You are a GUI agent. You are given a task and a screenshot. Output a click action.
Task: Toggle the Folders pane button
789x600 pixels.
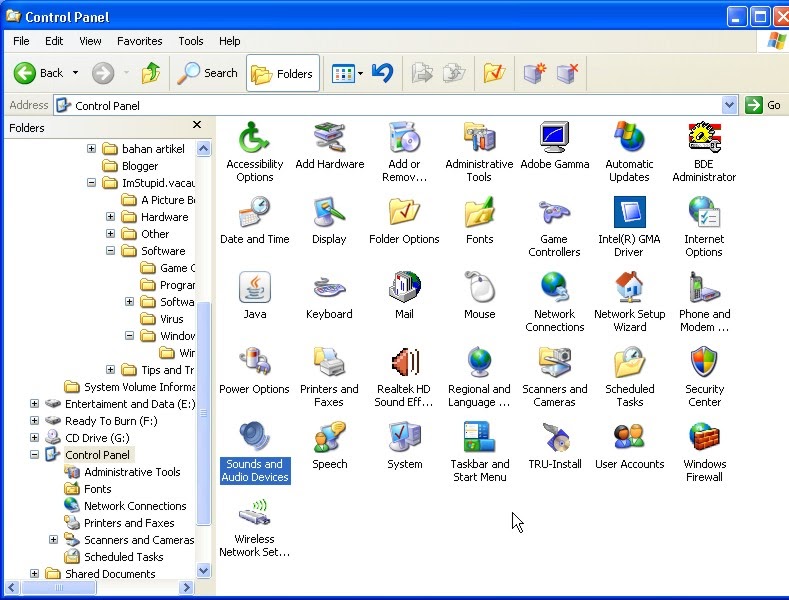(x=283, y=73)
